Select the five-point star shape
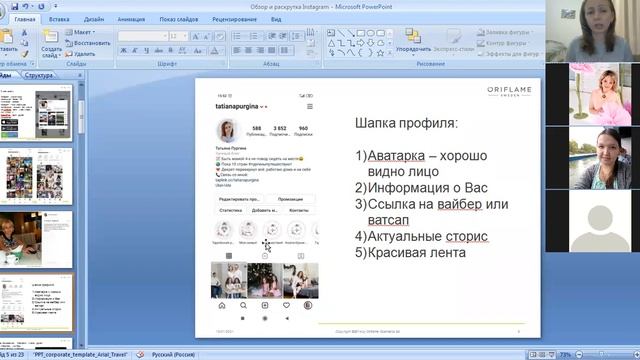Screen dimensions: 640x360 [x=380, y=53]
